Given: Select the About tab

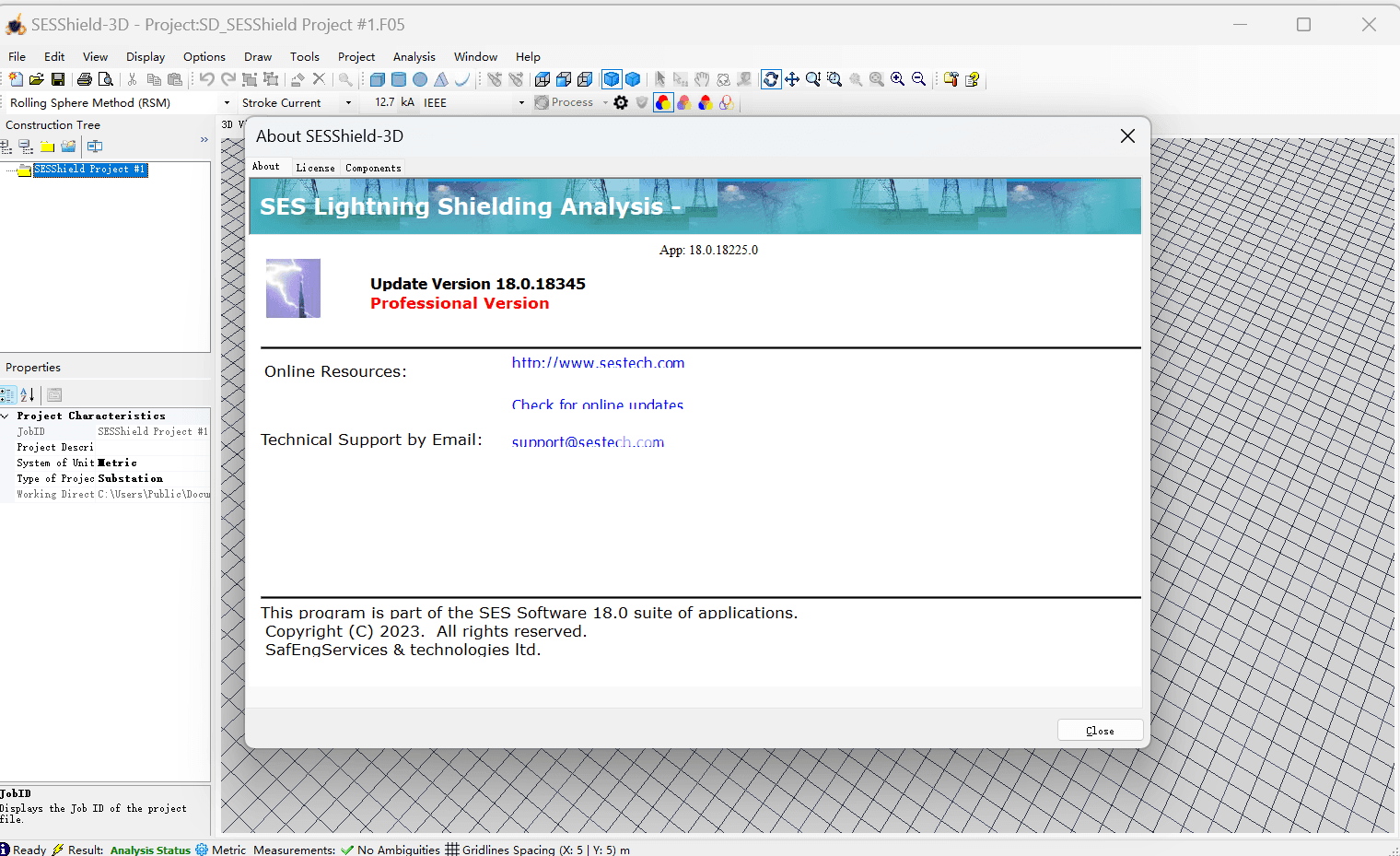Looking at the screenshot, I should click(266, 166).
